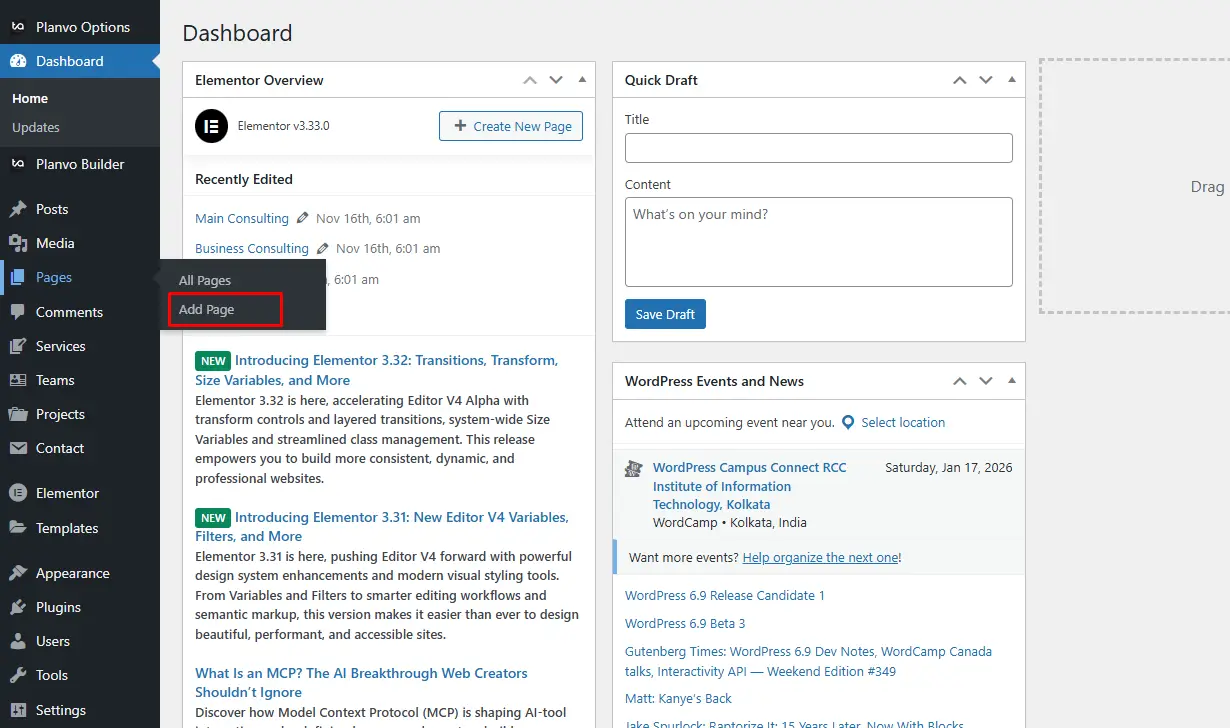Image resolution: width=1230 pixels, height=728 pixels.
Task: Click the Elementor round logo icon
Action: (212, 126)
